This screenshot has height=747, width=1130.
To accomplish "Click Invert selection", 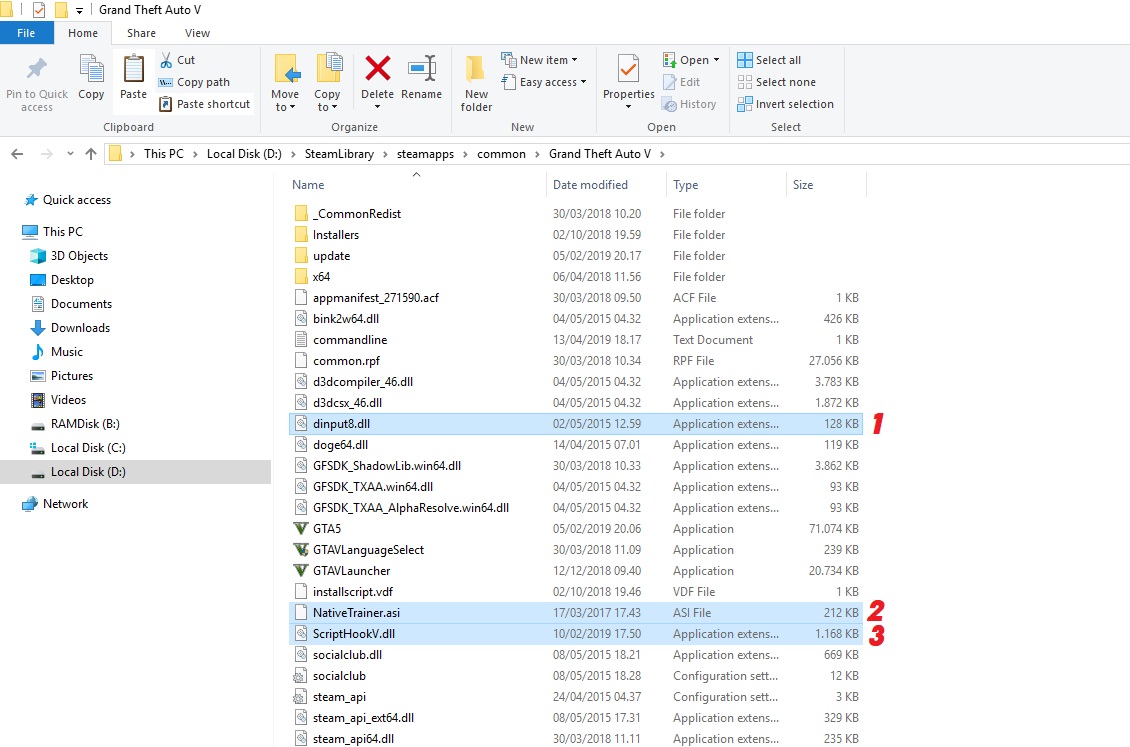I will tap(786, 104).
